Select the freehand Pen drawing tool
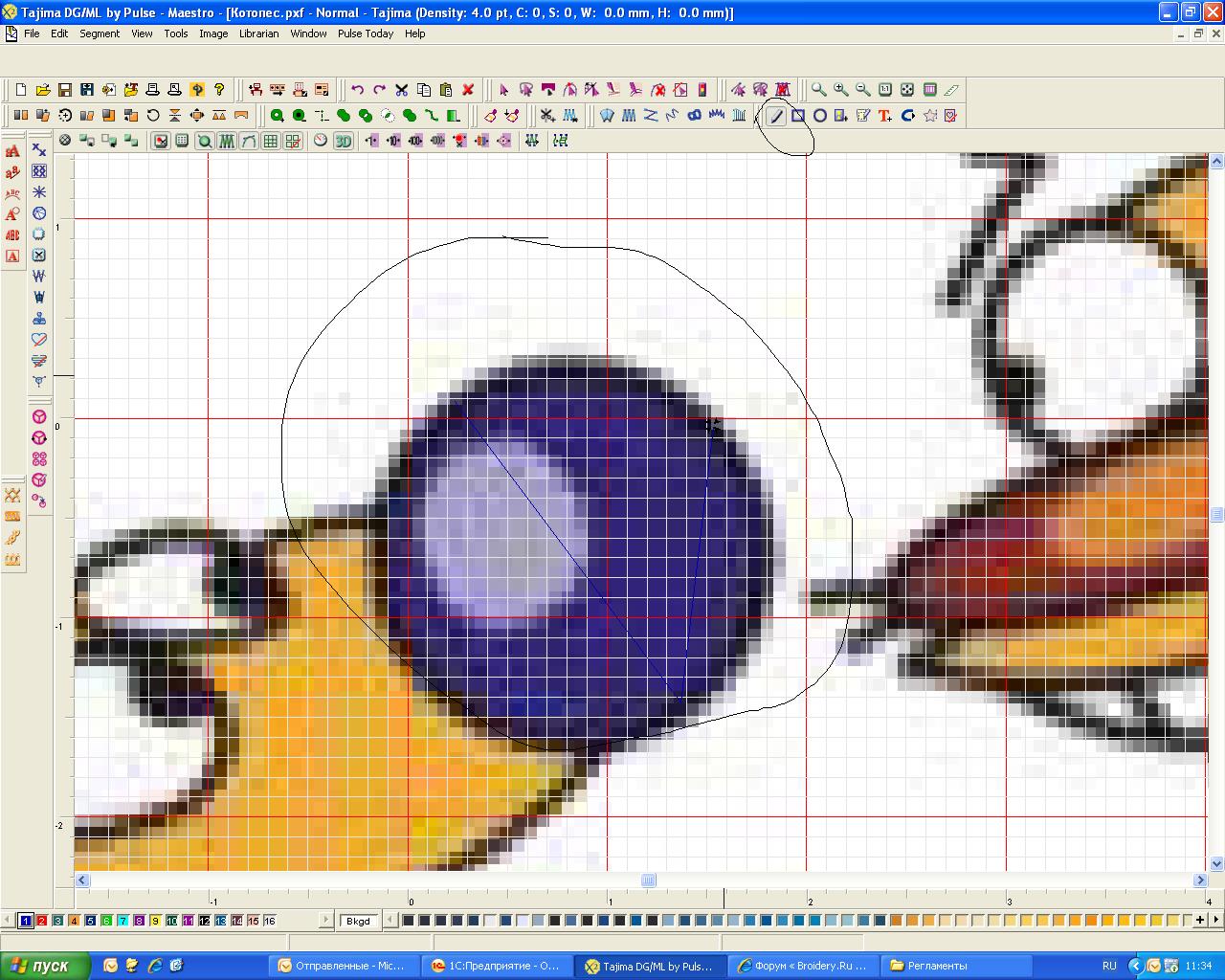 (776, 116)
